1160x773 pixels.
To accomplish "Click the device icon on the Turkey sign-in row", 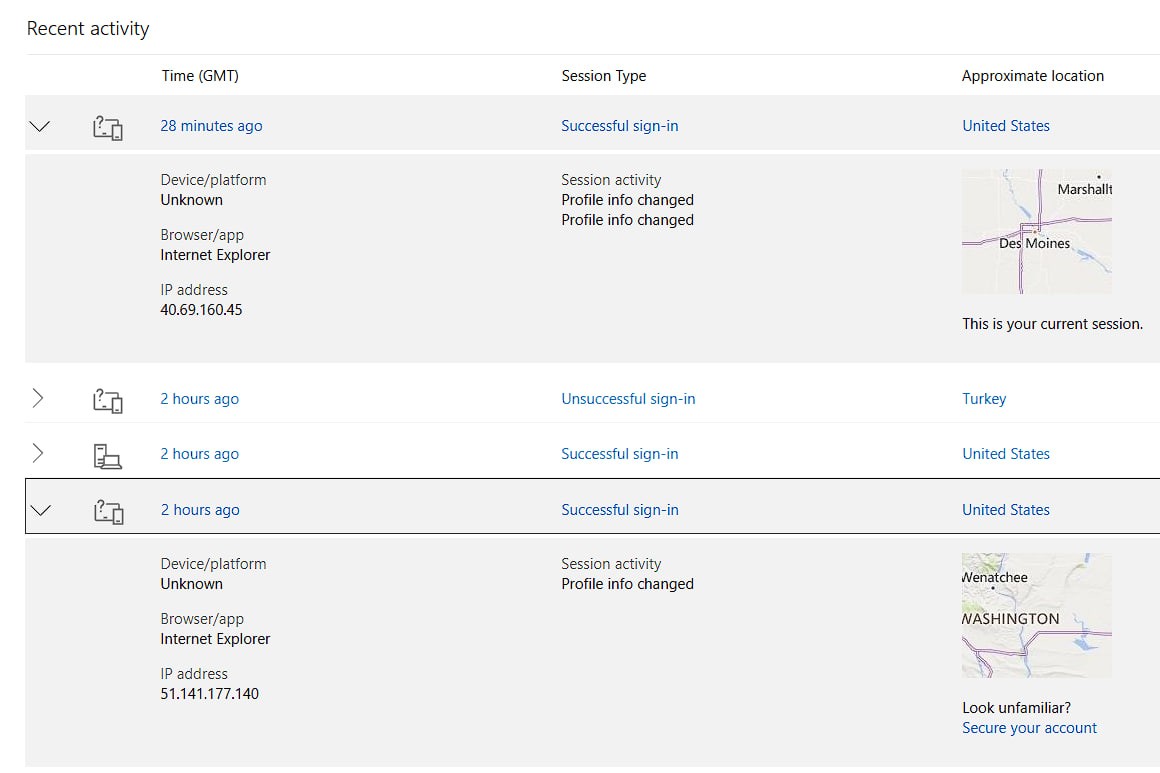I will click(x=107, y=399).
